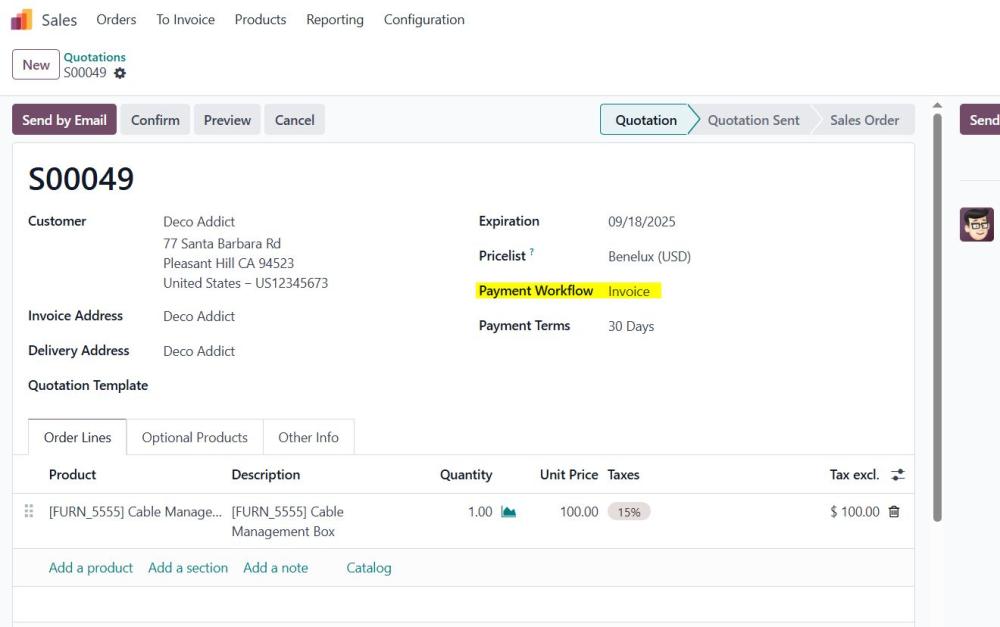Click the $ 100.00 tax excluded amount
The width and height of the screenshot is (1000, 627).
coord(855,512)
